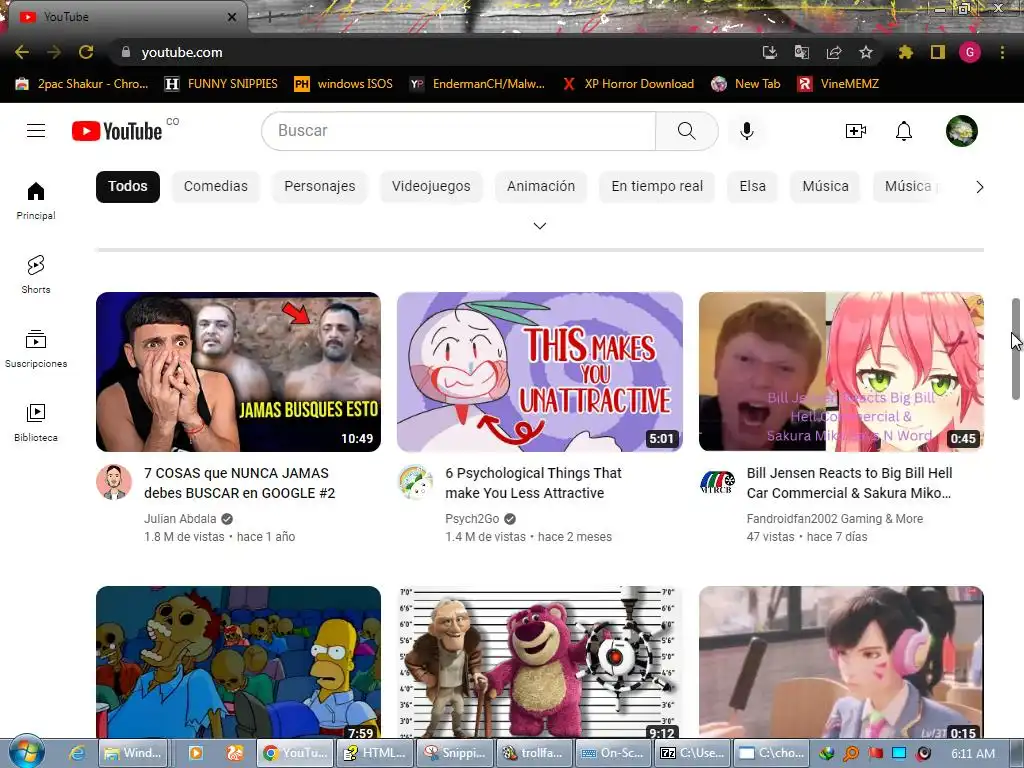
Task: Open the YouTube hamburger guide menu
Action: point(36,131)
